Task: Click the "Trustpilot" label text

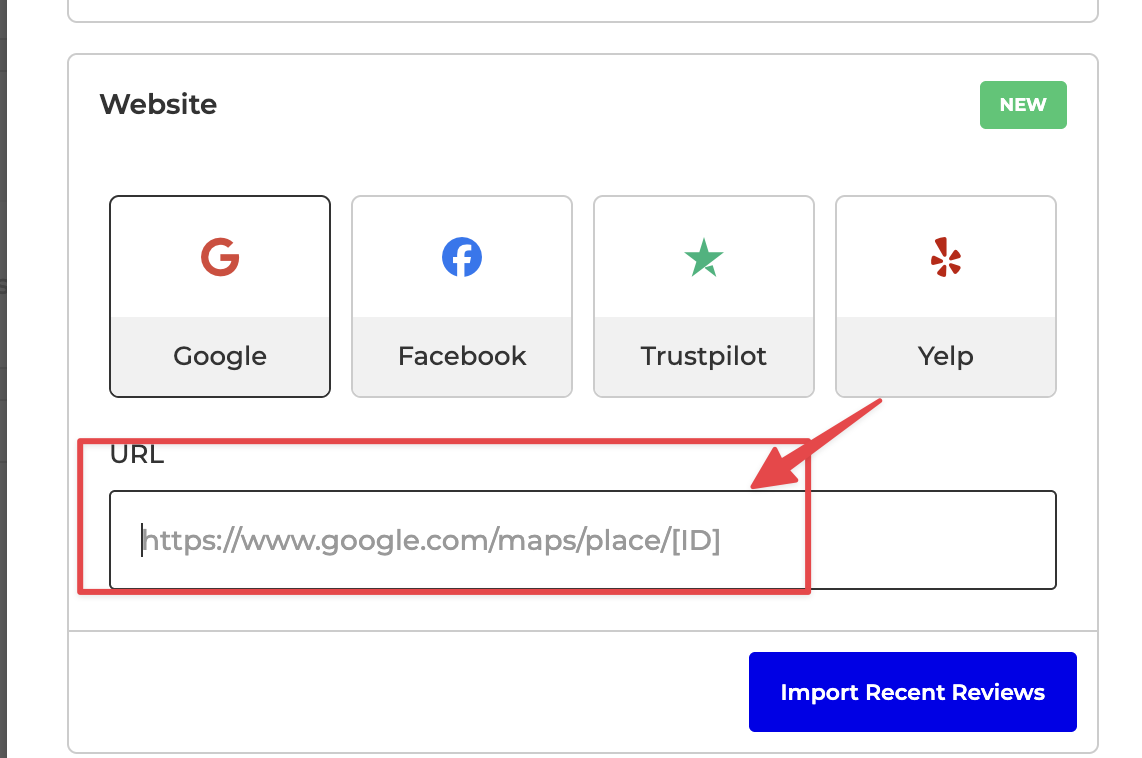Action: point(704,356)
